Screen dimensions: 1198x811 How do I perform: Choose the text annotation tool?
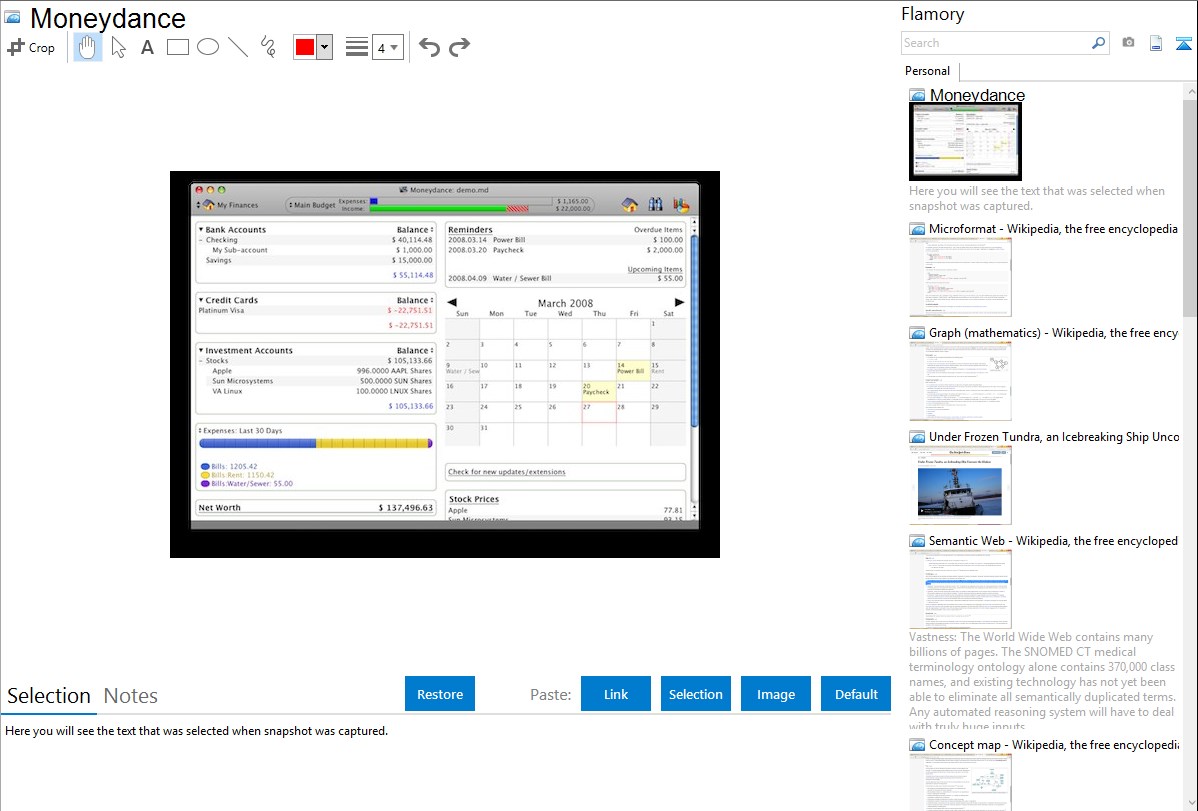[x=147, y=47]
